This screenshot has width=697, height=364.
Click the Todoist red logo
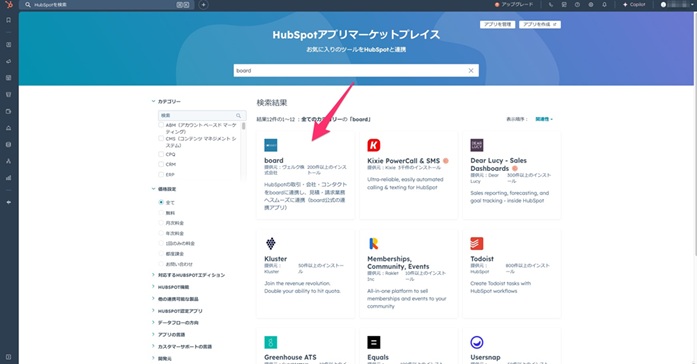477,244
